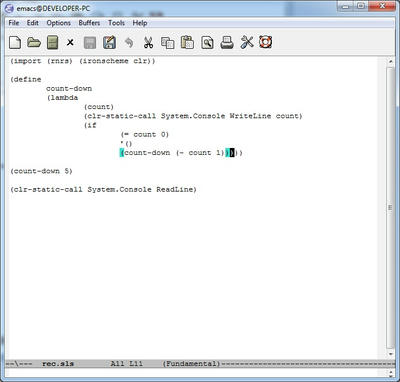Open the Options menu
This screenshot has width=400, height=382.
[59, 23]
